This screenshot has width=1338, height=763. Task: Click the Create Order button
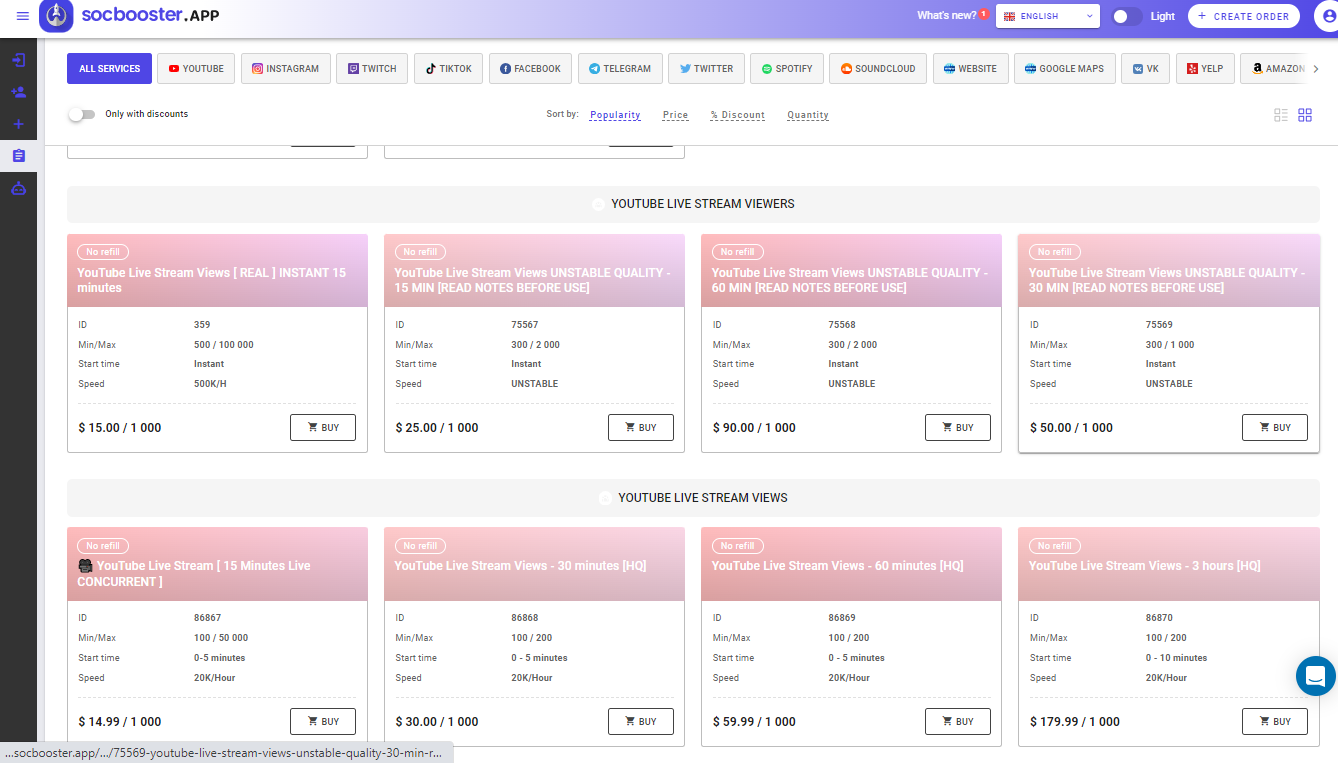pyautogui.click(x=1244, y=16)
